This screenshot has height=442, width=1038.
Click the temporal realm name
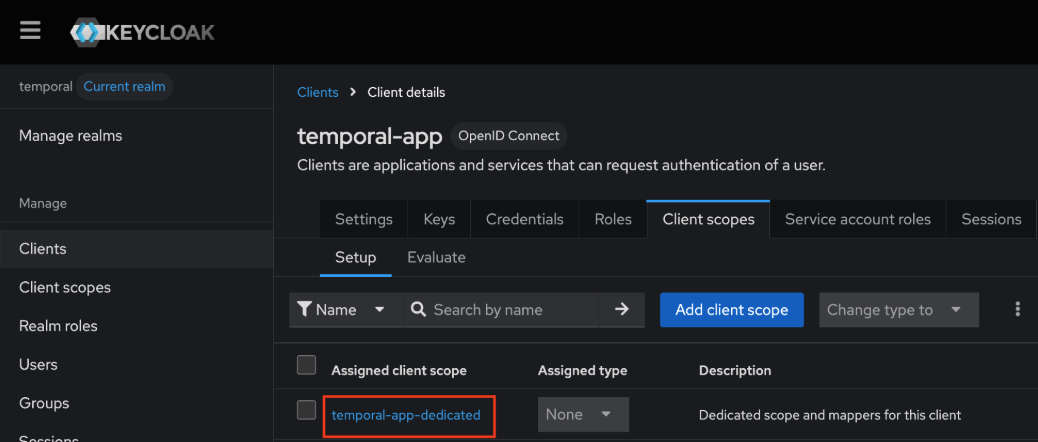click(x=46, y=87)
